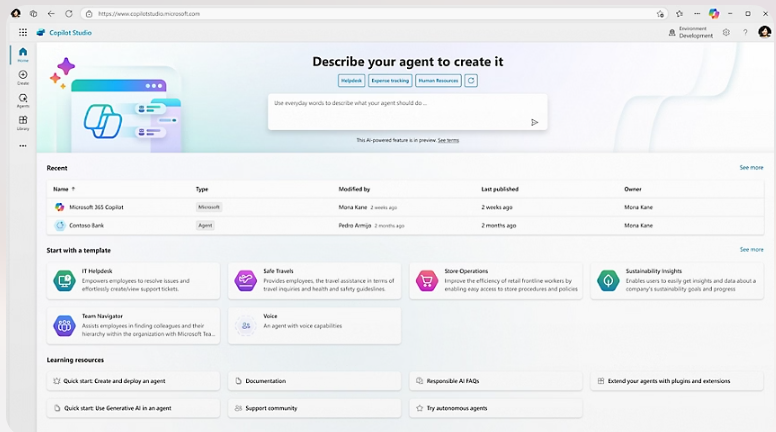The width and height of the screenshot is (776, 432).
Task: Open the Try autonomous agents resource
Action: (459, 408)
